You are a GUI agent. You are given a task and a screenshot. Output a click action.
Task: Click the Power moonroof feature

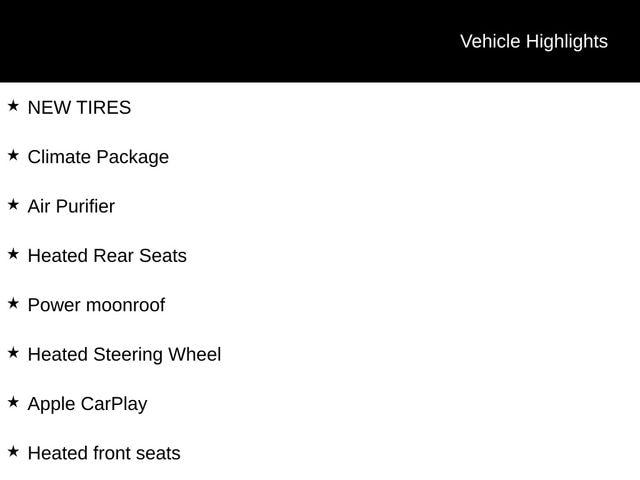coord(96,305)
